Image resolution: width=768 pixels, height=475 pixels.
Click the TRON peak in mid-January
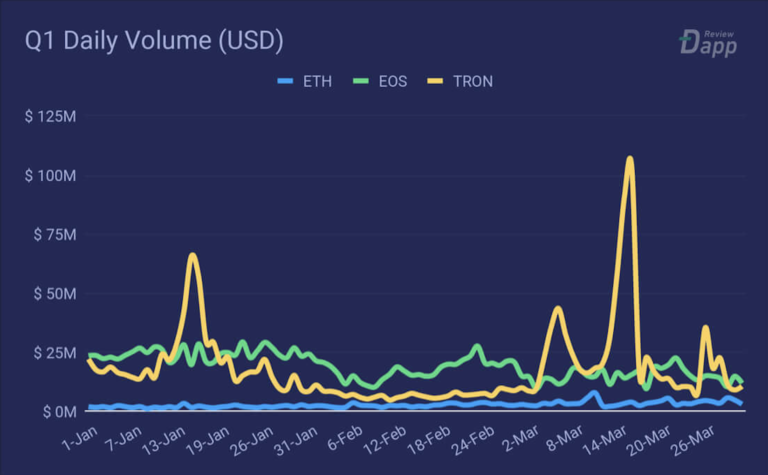coord(192,256)
